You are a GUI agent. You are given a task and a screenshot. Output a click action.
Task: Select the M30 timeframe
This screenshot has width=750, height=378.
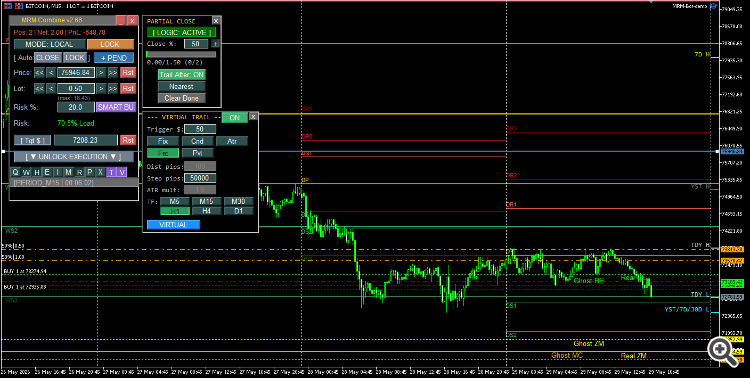coord(238,201)
